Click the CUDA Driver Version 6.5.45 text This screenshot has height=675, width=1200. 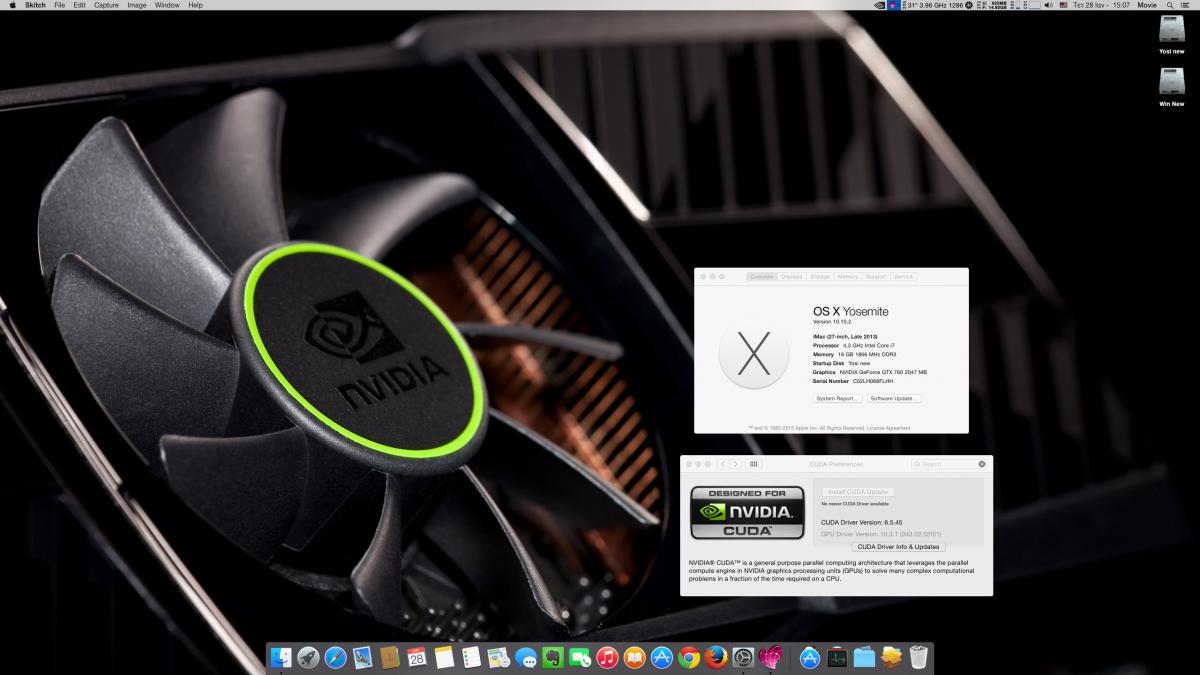tap(862, 522)
